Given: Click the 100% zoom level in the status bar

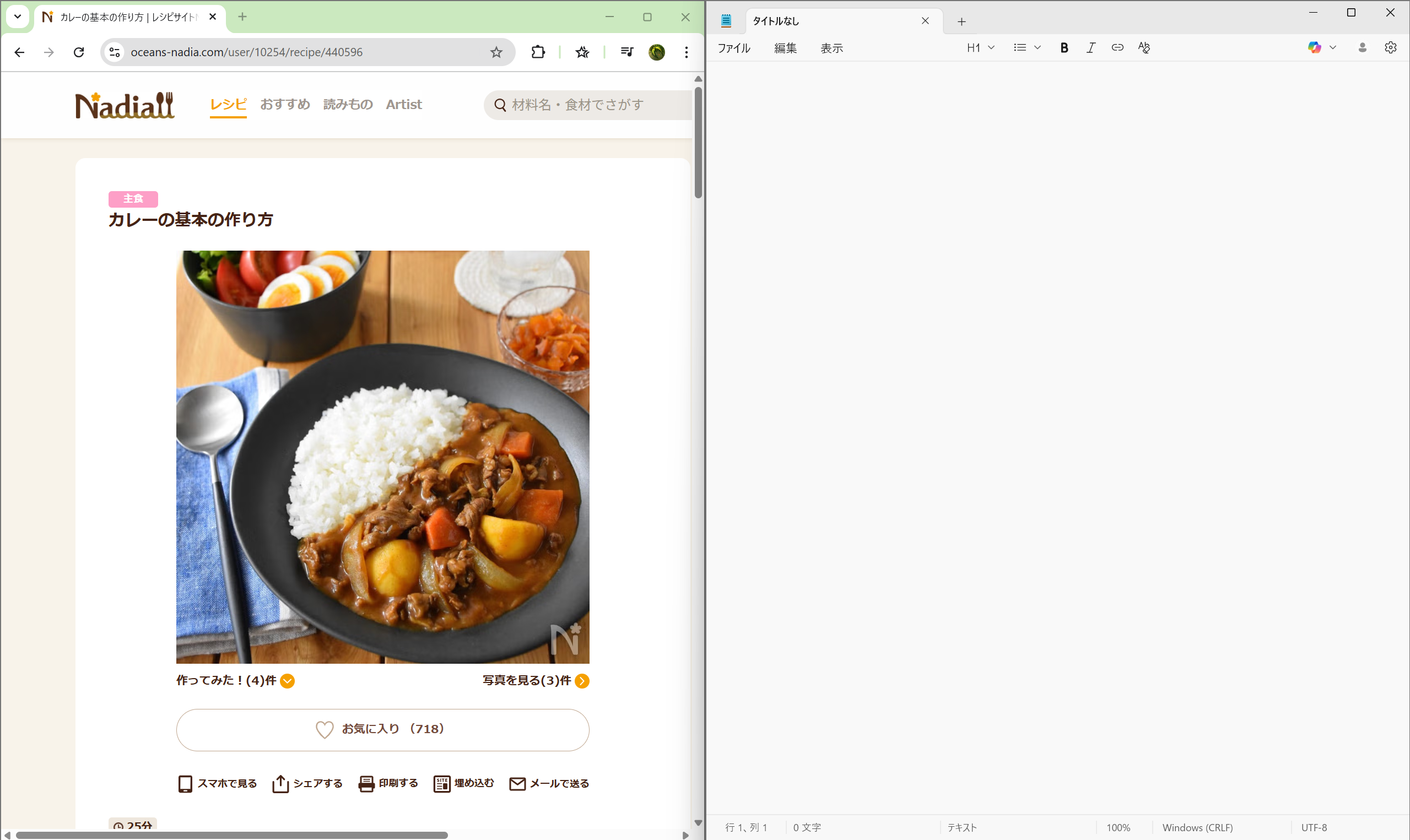Looking at the screenshot, I should click(1117, 827).
